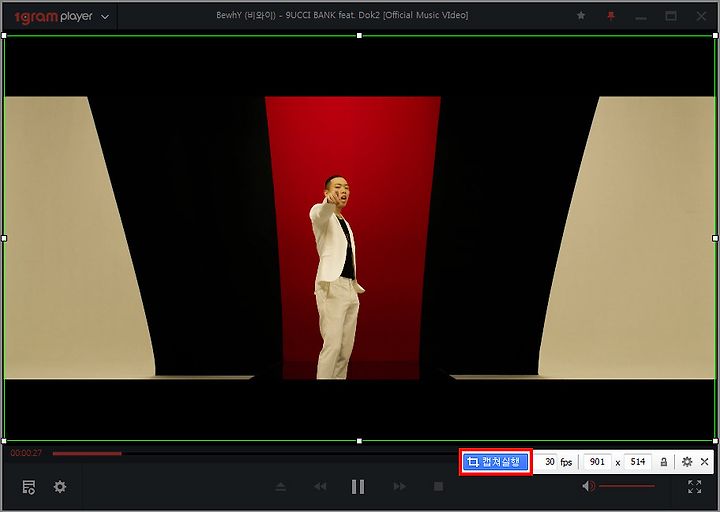720x512 pixels.
Task: Click the elapsed time 00:00:27
Action: pos(26,453)
